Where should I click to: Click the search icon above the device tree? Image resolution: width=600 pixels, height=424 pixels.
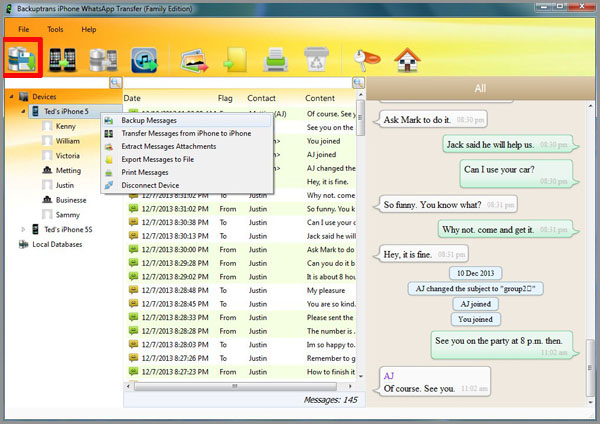click(x=116, y=82)
